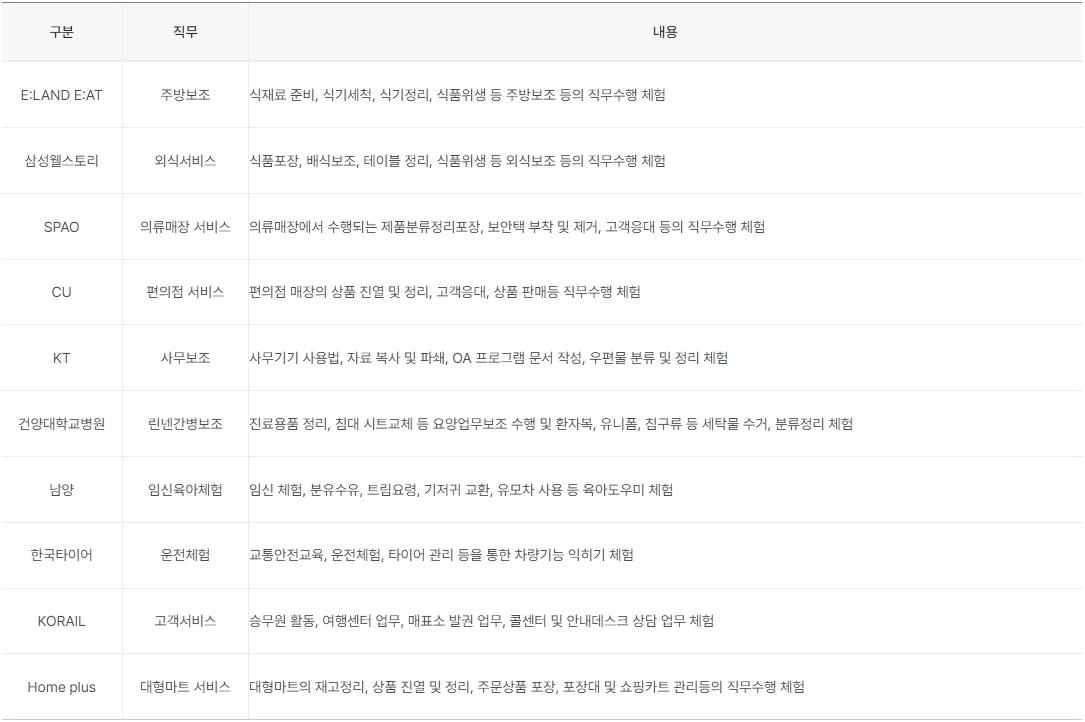Select the '고객서비스' job cell

[185, 621]
